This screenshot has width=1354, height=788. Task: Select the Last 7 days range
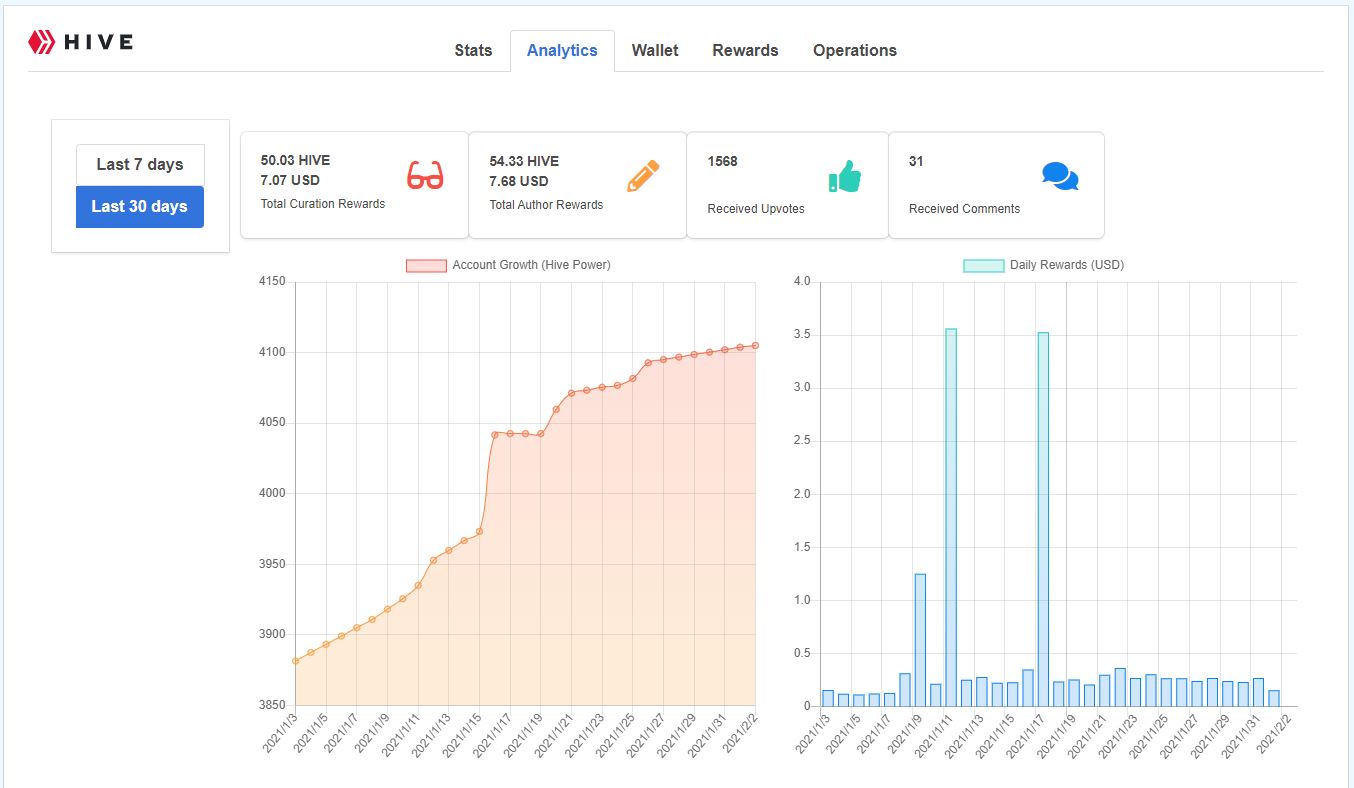140,165
